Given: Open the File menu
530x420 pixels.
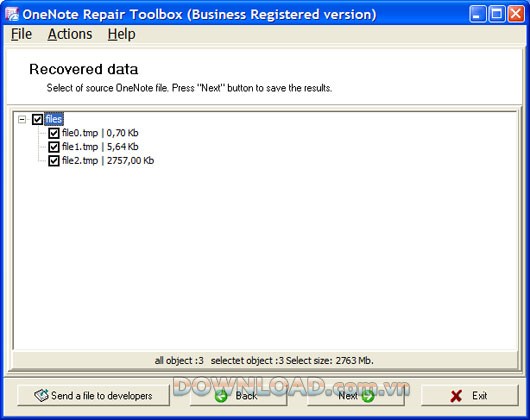Looking at the screenshot, I should [21, 34].
